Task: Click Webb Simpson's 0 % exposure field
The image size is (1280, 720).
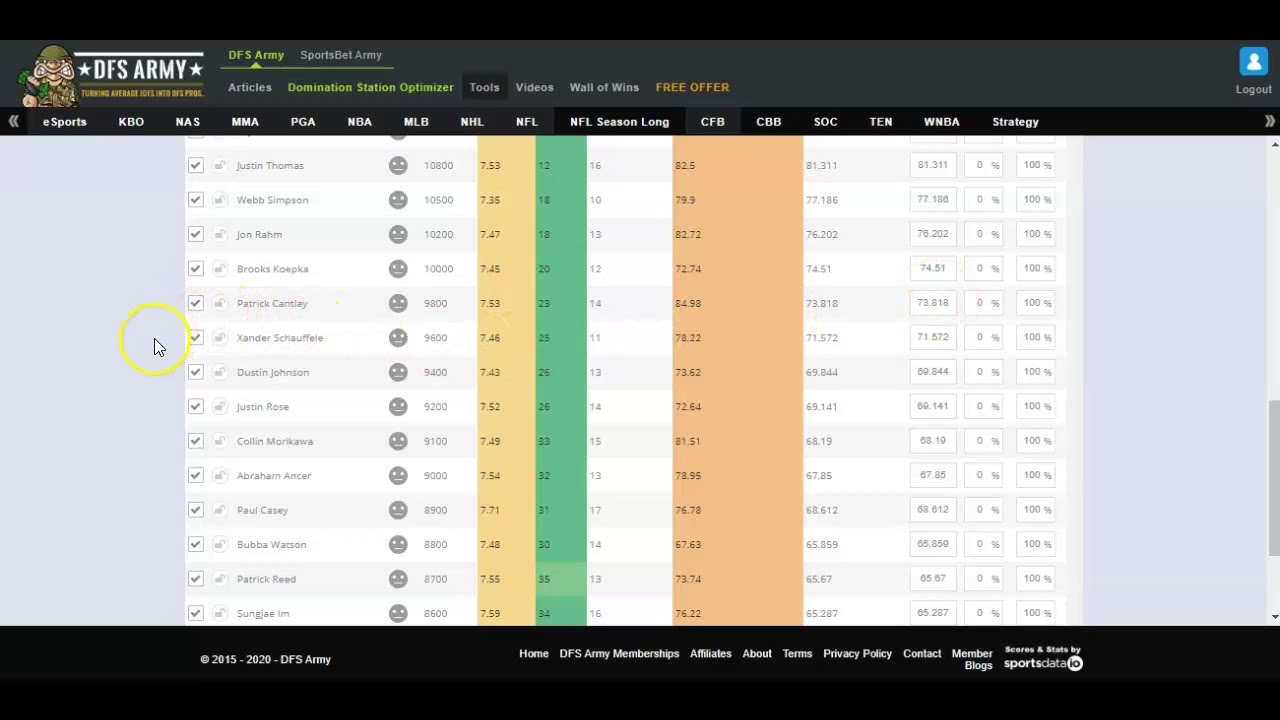Action: coord(984,199)
